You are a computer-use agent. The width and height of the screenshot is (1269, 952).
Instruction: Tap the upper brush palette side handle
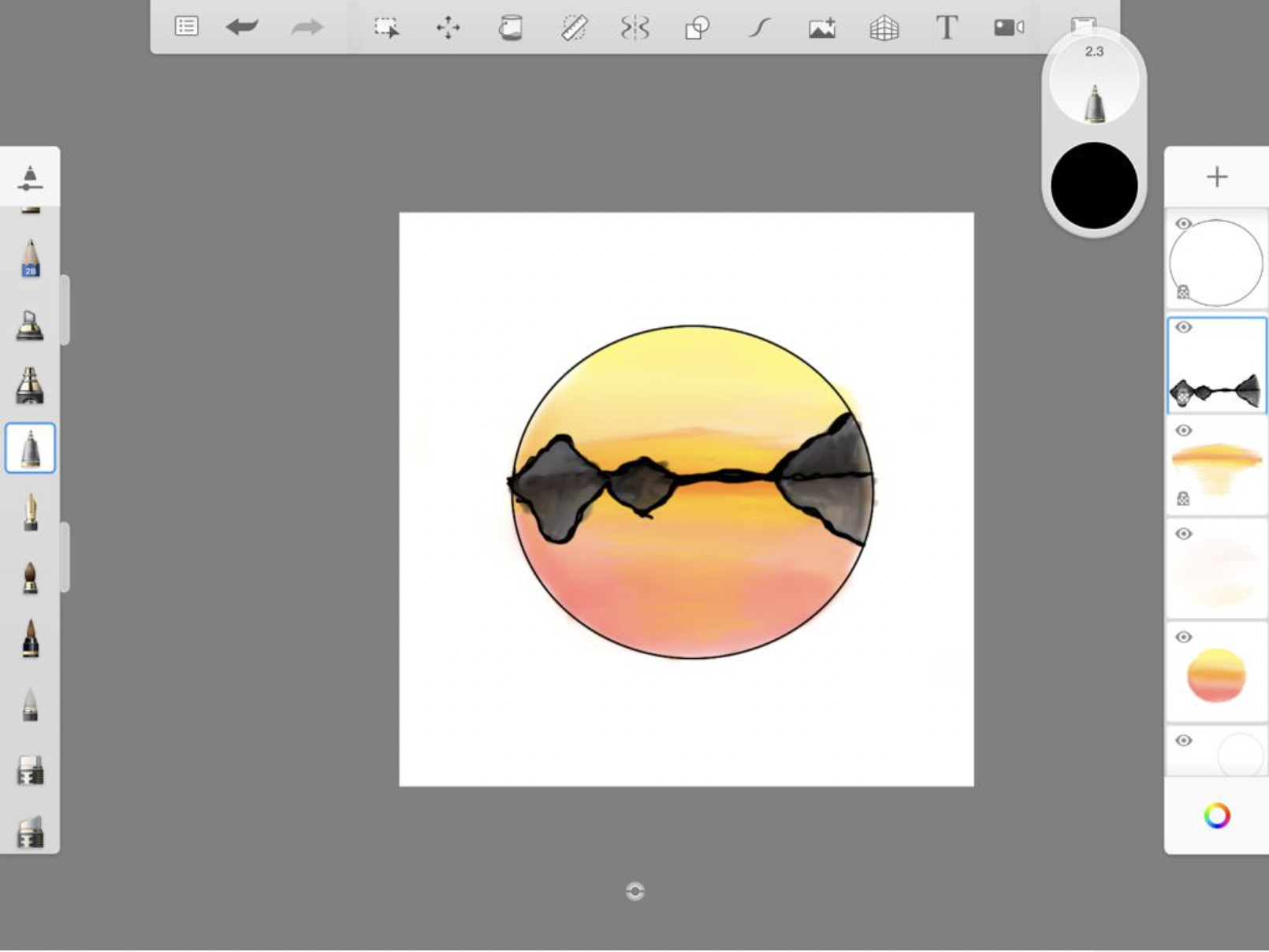tap(65, 310)
